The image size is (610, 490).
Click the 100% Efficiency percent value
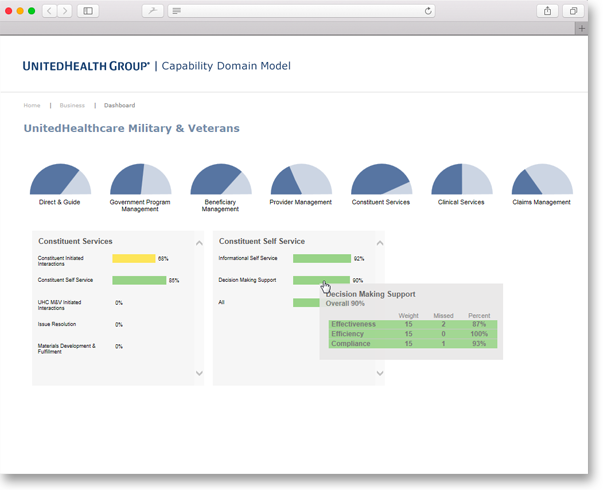(479, 334)
